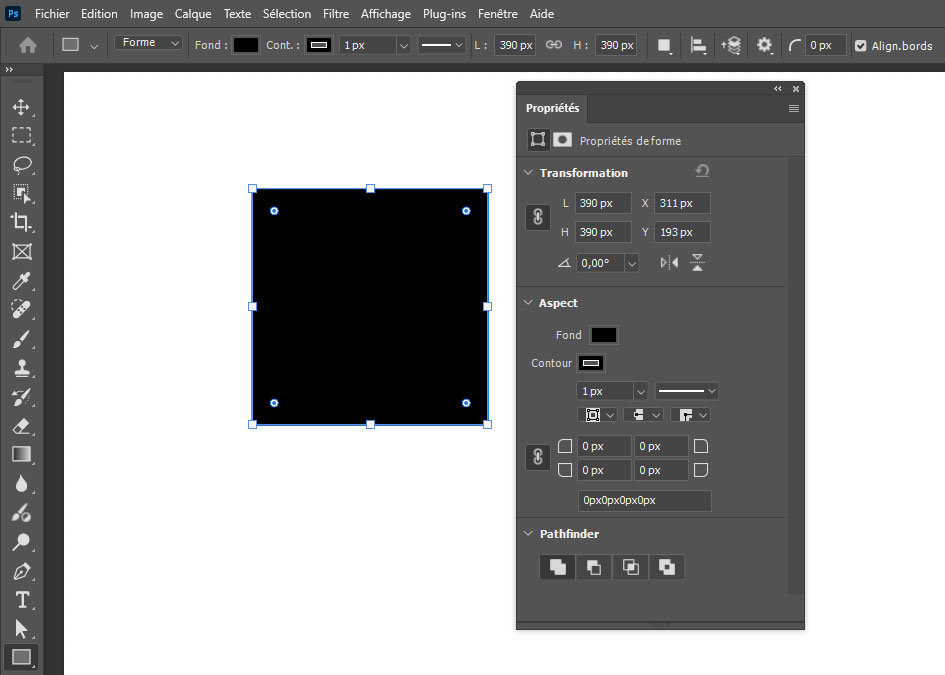Choose Pathfinder subtract front shape button
The image size is (945, 675).
(594, 567)
